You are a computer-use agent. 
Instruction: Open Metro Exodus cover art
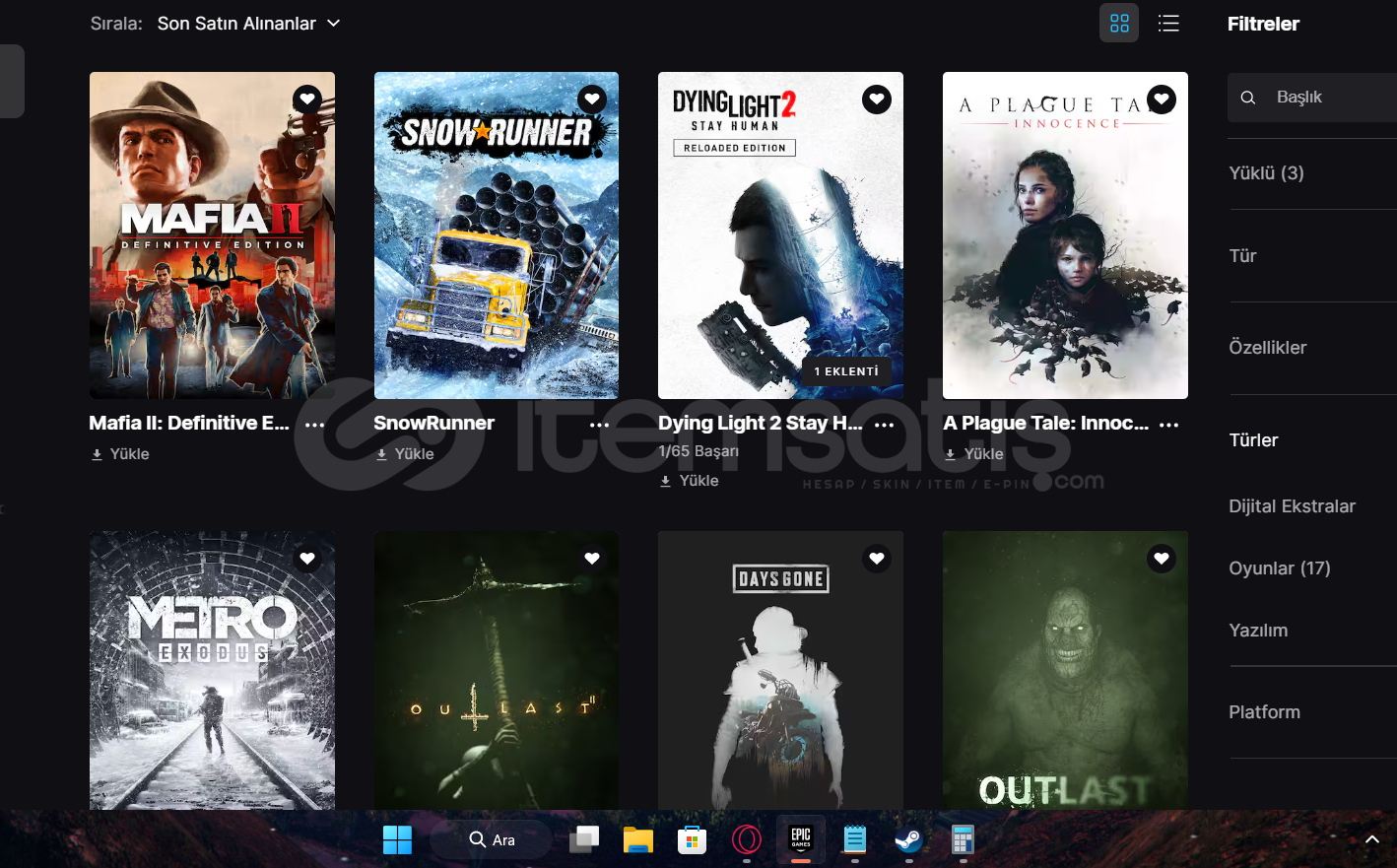click(212, 671)
